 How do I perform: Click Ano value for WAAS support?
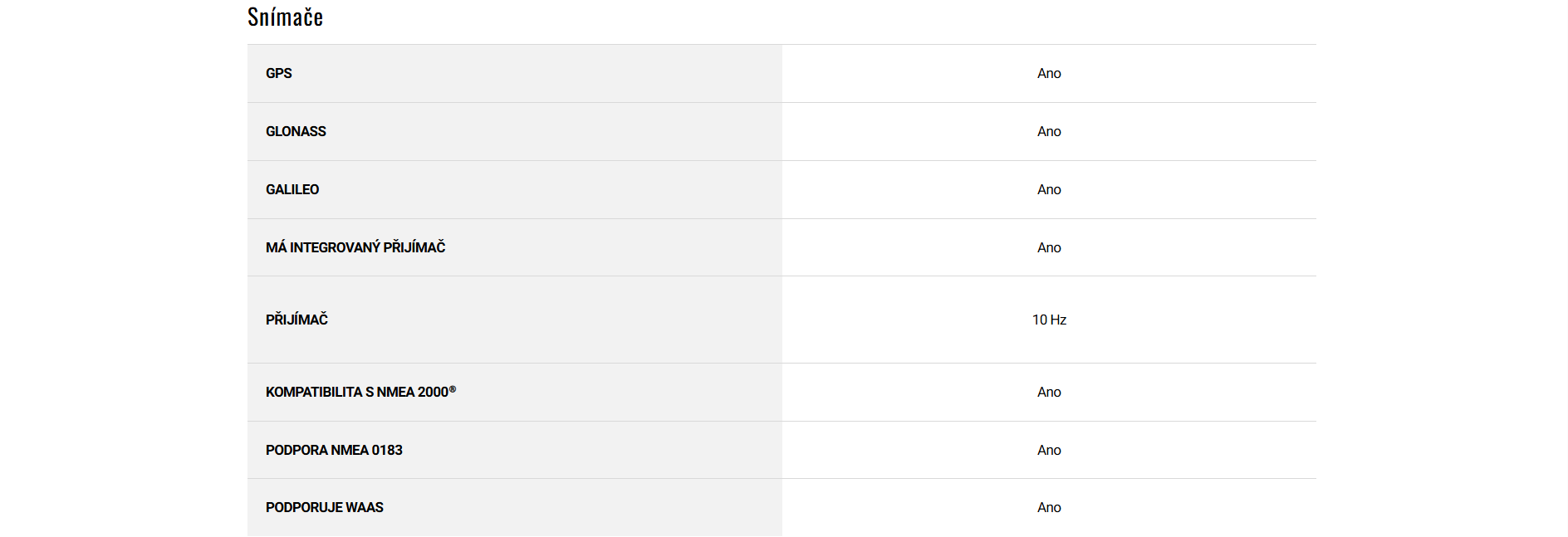point(1049,507)
